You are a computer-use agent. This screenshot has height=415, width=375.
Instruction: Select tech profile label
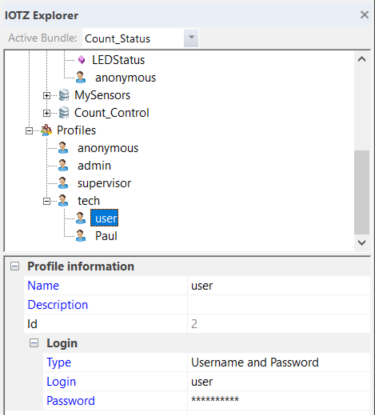89,201
